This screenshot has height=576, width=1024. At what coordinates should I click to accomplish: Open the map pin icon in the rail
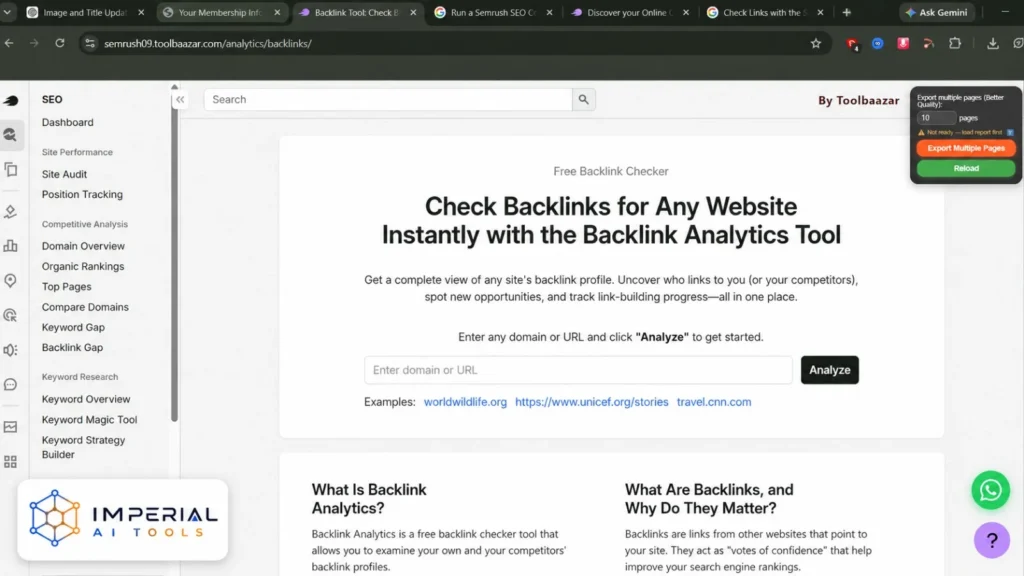[x=10, y=281]
